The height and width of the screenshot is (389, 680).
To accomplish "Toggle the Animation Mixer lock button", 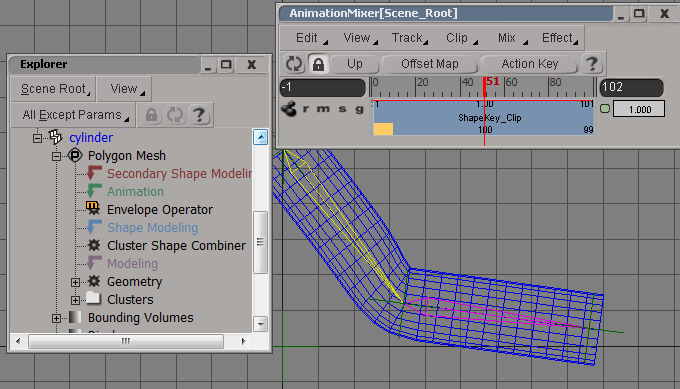I will tap(318, 64).
